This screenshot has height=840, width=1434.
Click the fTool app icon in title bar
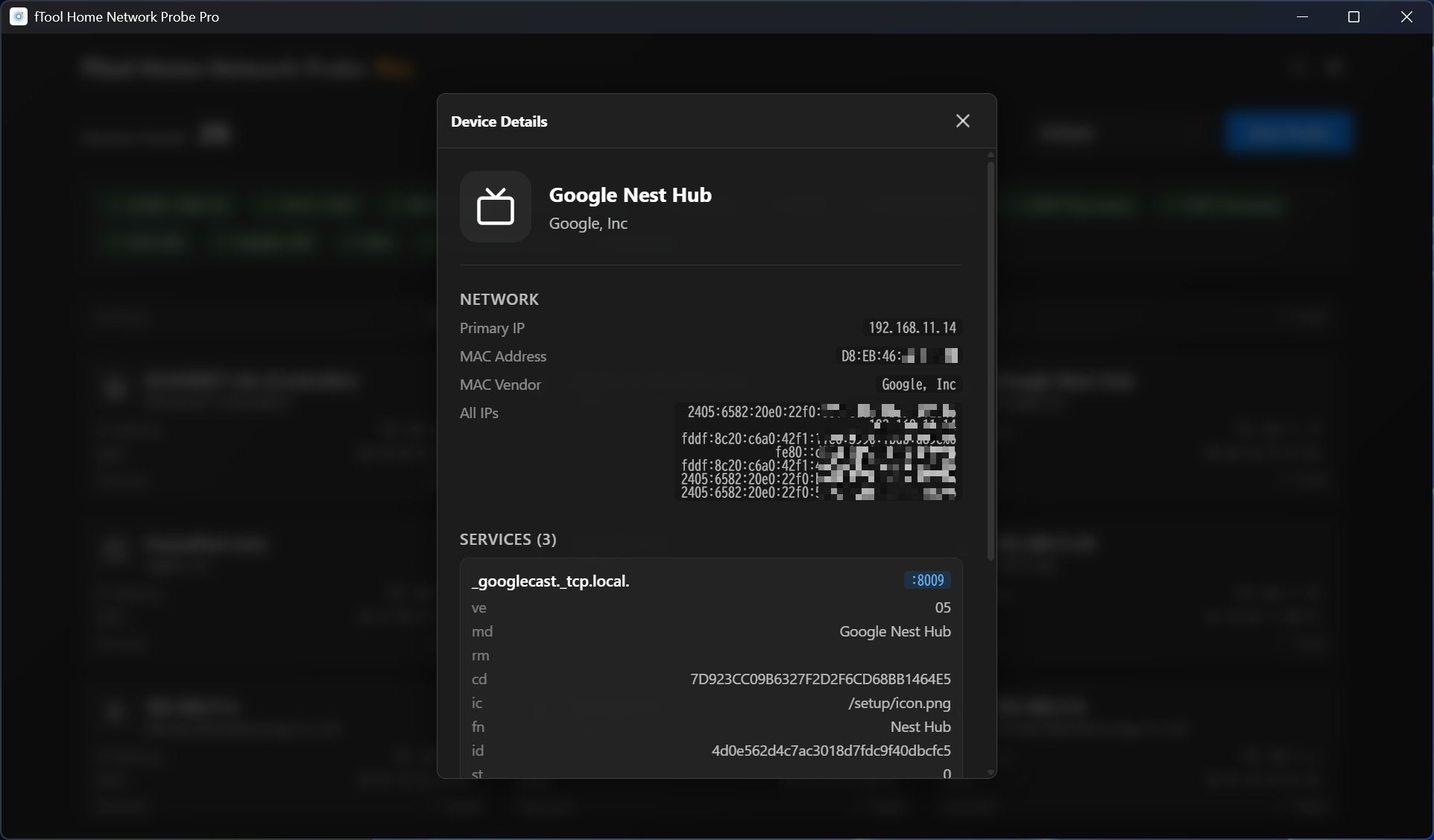[18, 16]
